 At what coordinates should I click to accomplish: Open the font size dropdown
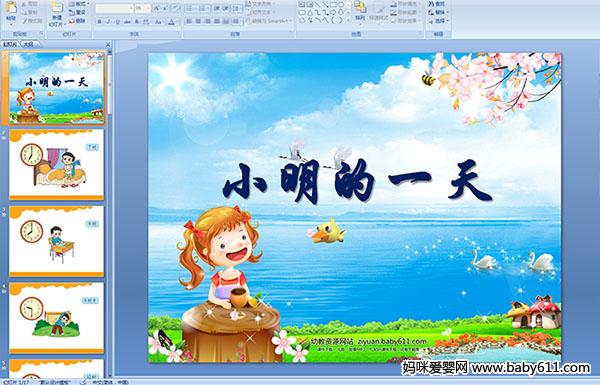[142, 8]
